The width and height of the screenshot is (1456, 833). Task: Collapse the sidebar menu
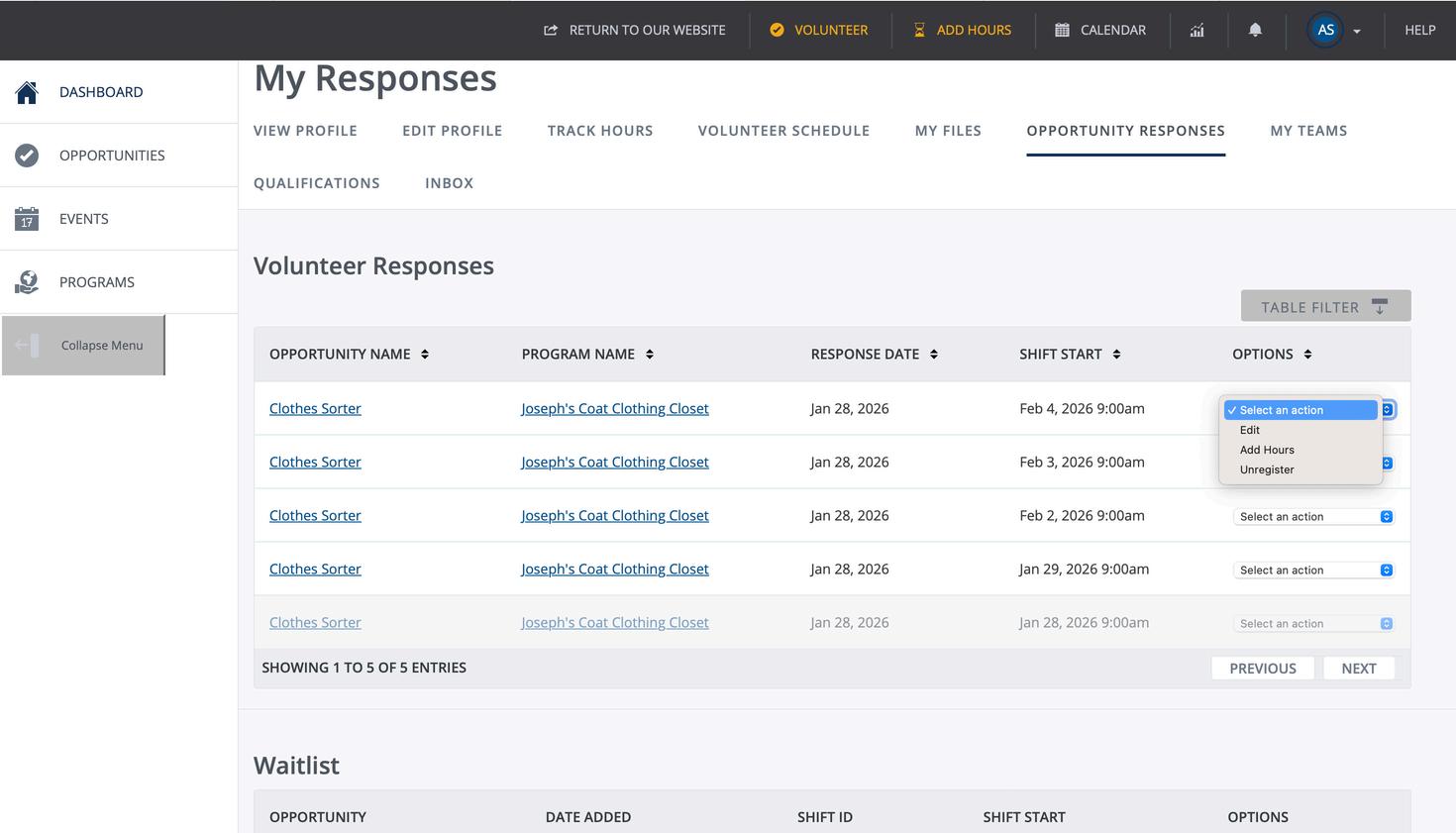click(x=83, y=346)
